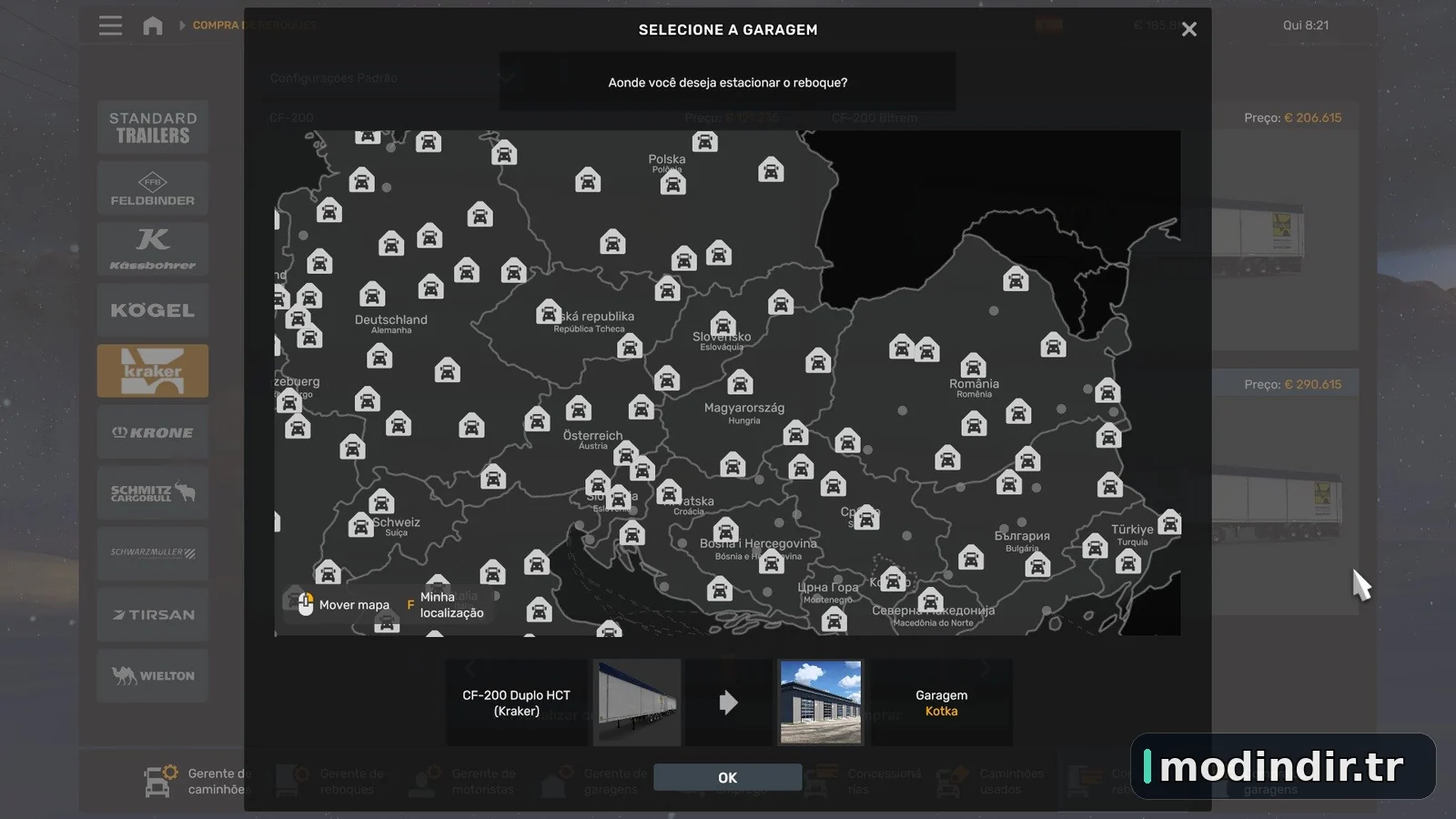Click the dialog question about parking the trailer
This screenshot has width=1456, height=819.
pyautogui.click(x=728, y=83)
